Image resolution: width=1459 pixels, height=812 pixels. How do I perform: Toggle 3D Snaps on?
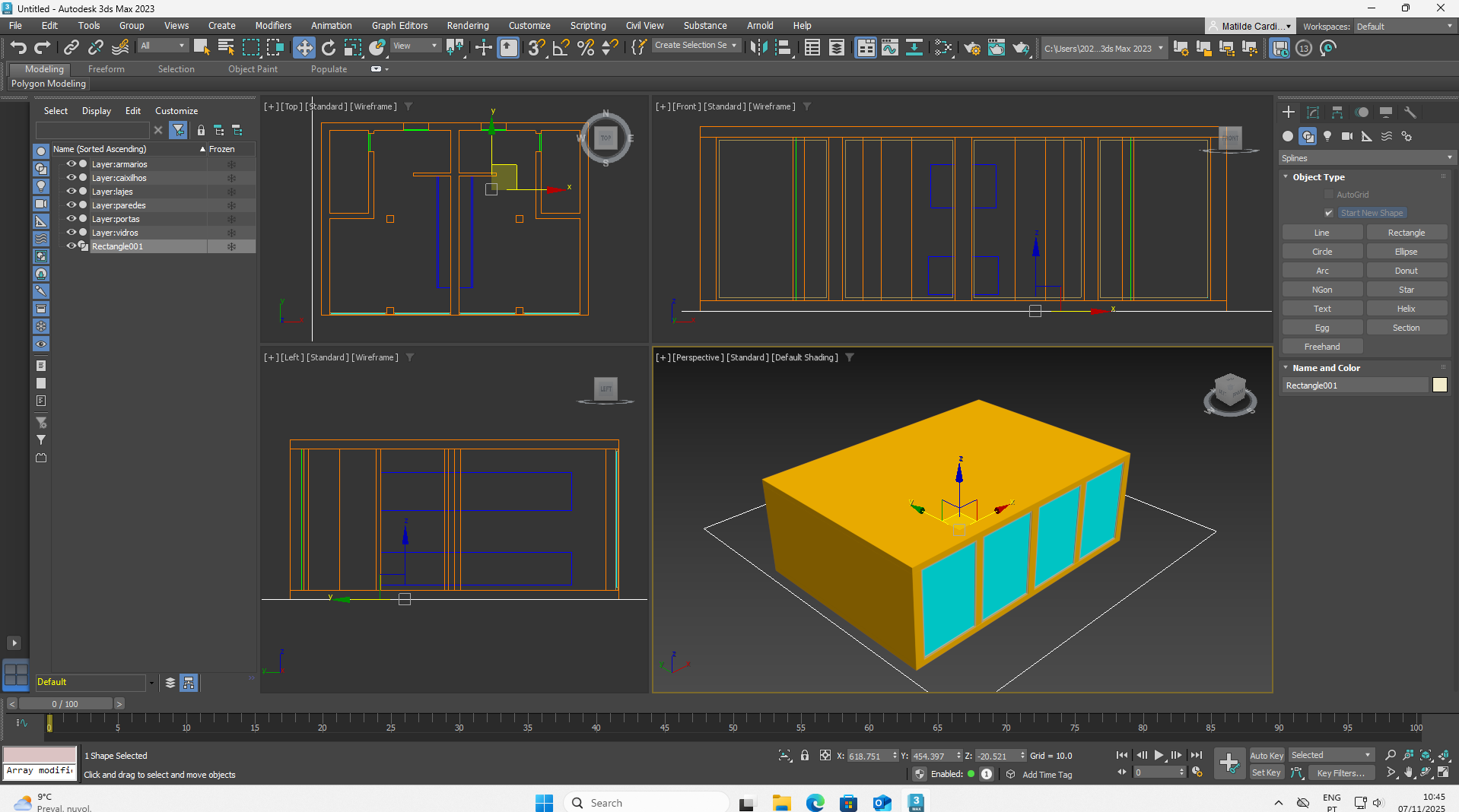[535, 48]
